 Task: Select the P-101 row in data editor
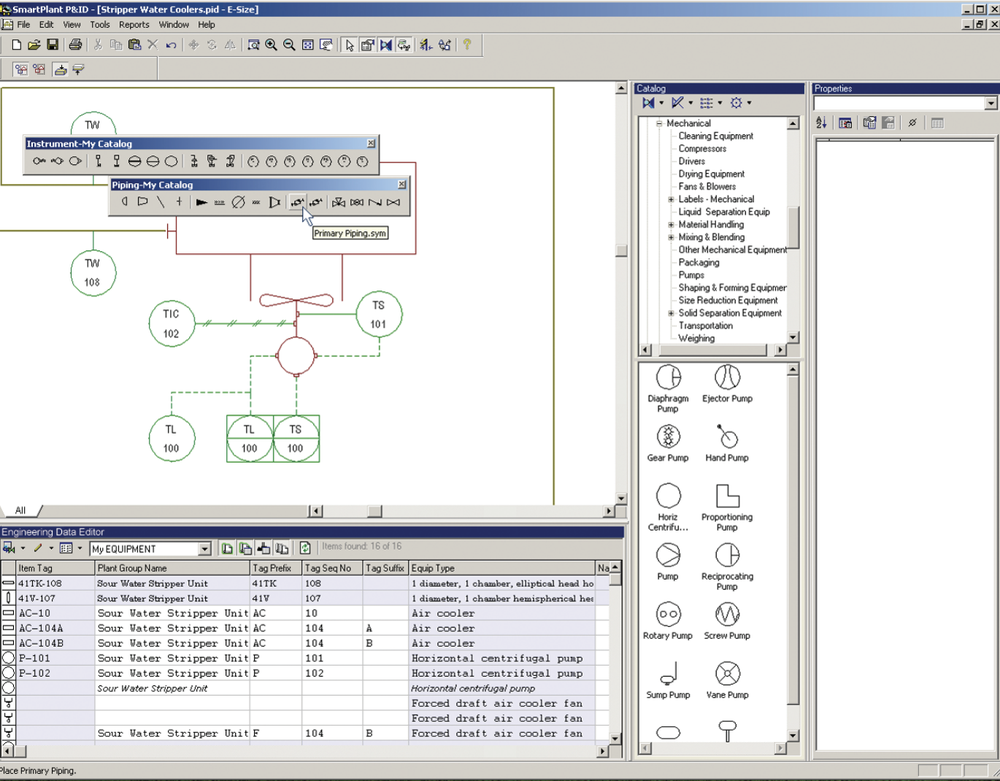(306, 658)
